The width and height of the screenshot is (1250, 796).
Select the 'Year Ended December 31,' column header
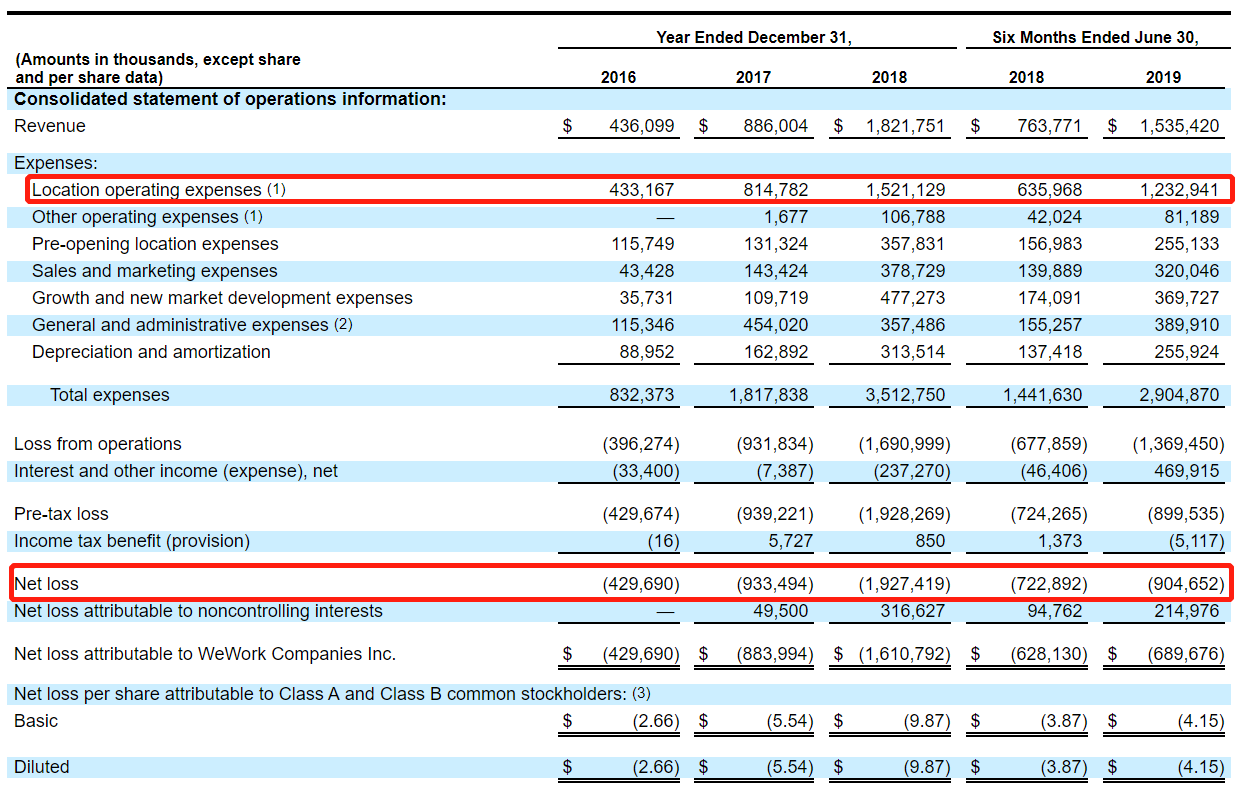(753, 38)
